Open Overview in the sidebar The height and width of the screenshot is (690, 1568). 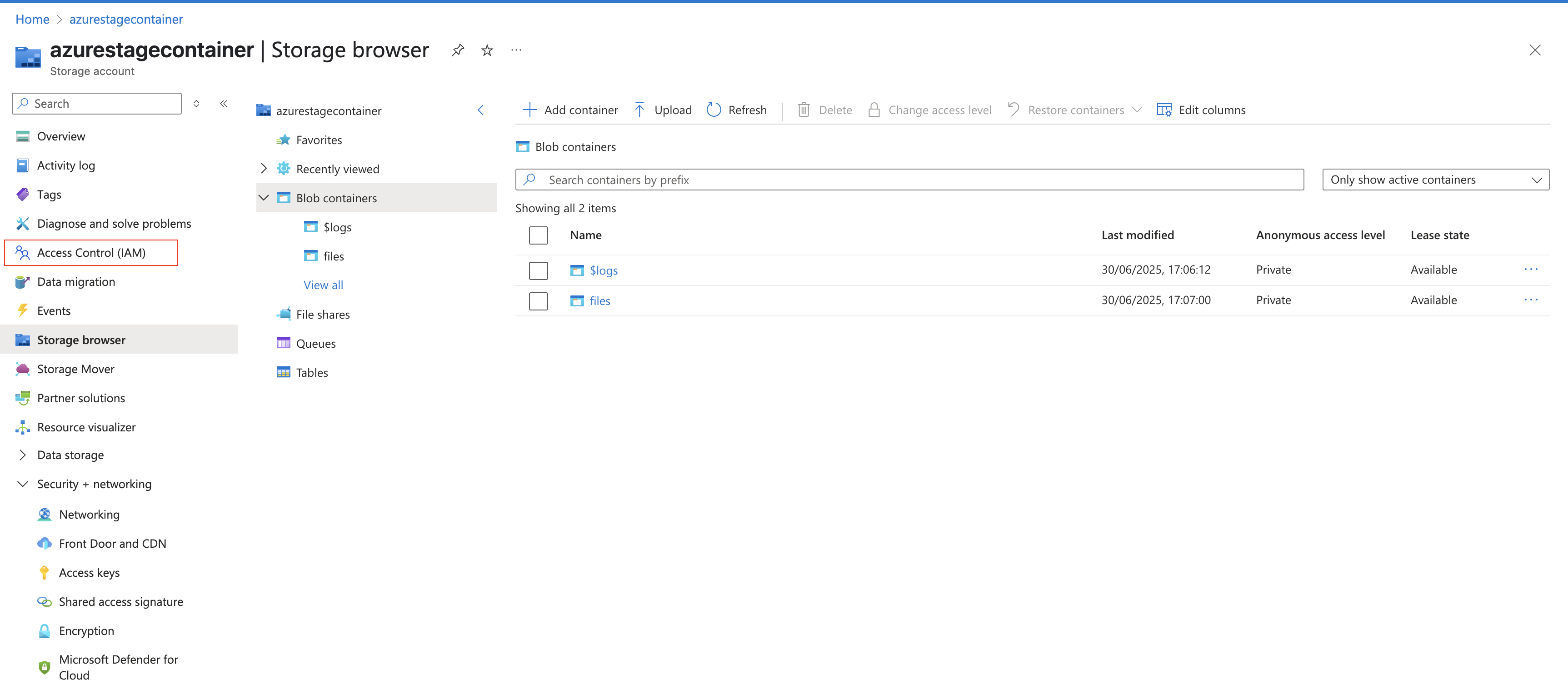[x=61, y=136]
